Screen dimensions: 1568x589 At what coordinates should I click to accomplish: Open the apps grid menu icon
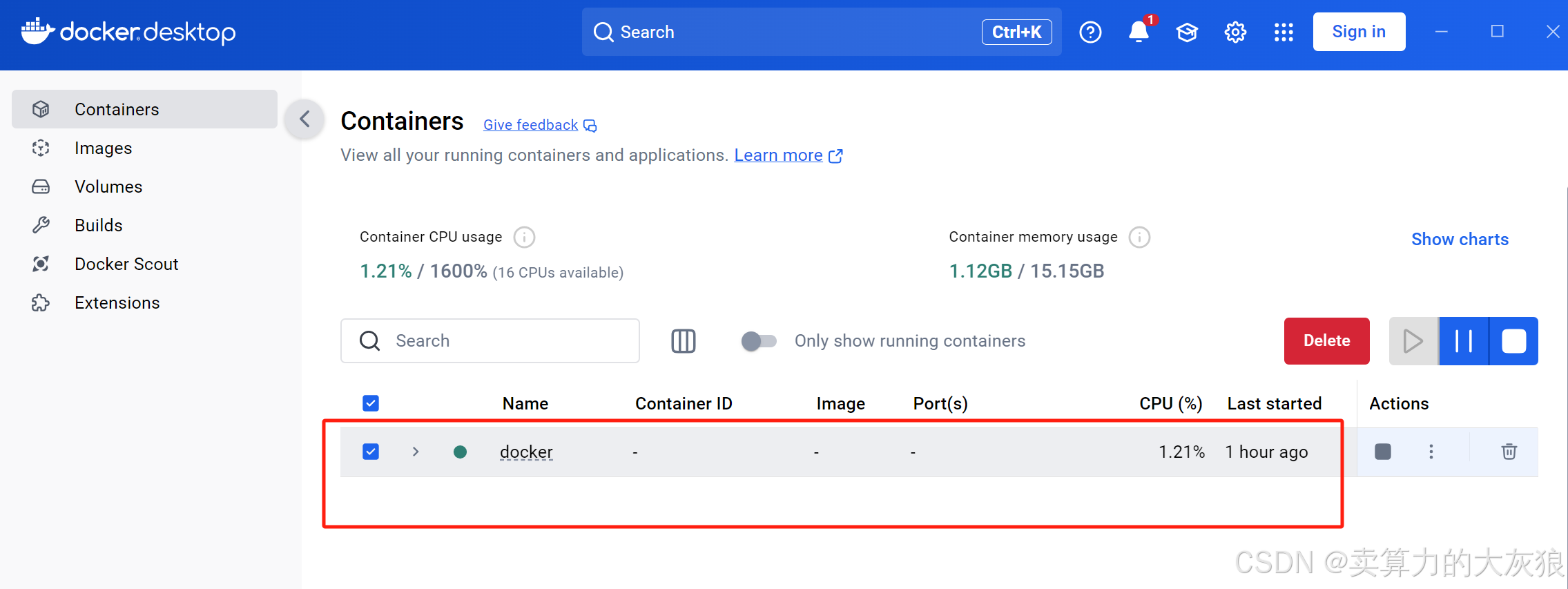(1284, 32)
